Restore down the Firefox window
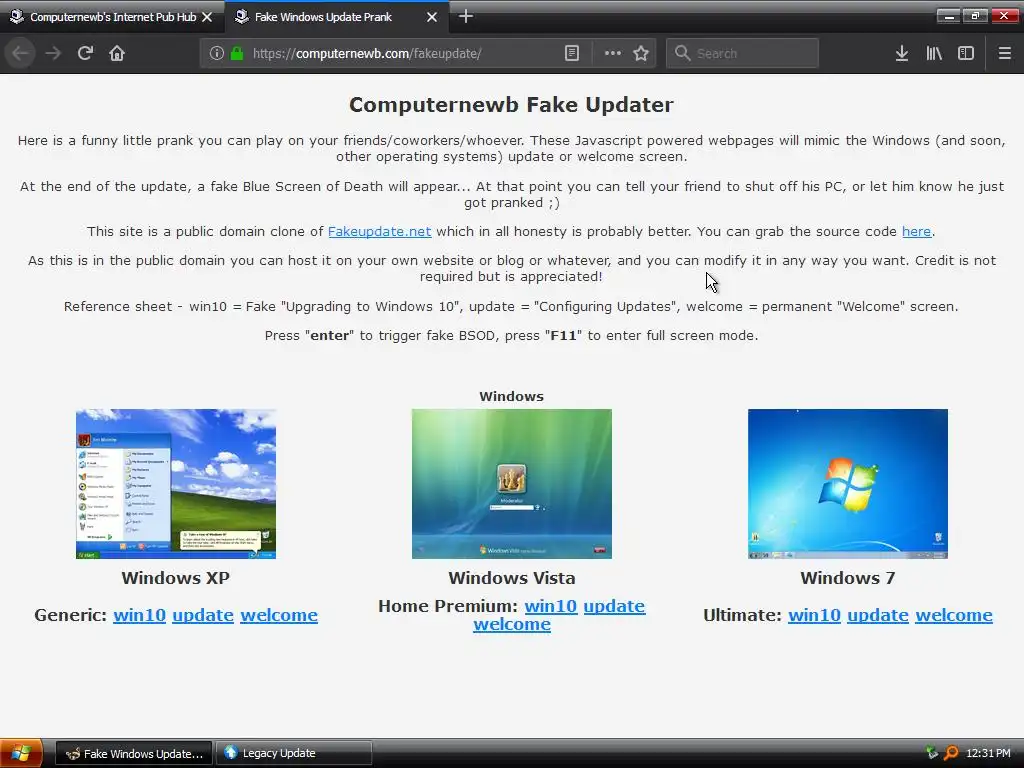Image resolution: width=1024 pixels, height=768 pixels. tap(976, 16)
